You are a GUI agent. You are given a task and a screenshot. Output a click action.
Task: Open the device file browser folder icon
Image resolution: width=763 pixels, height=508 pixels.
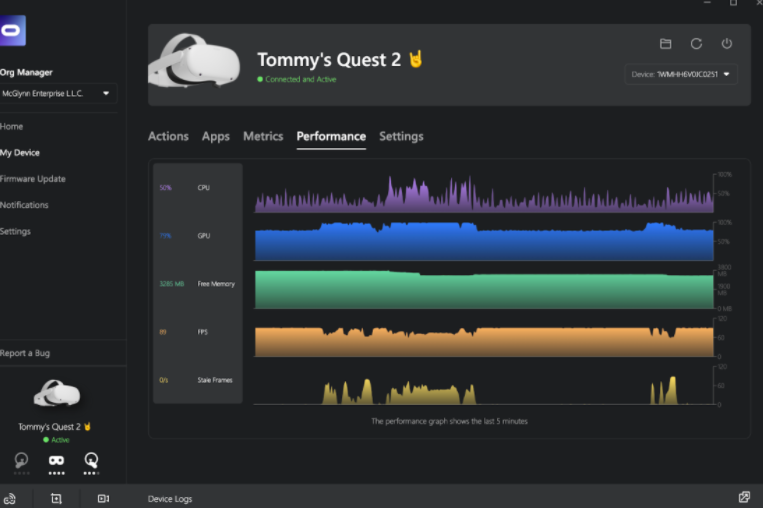665,44
